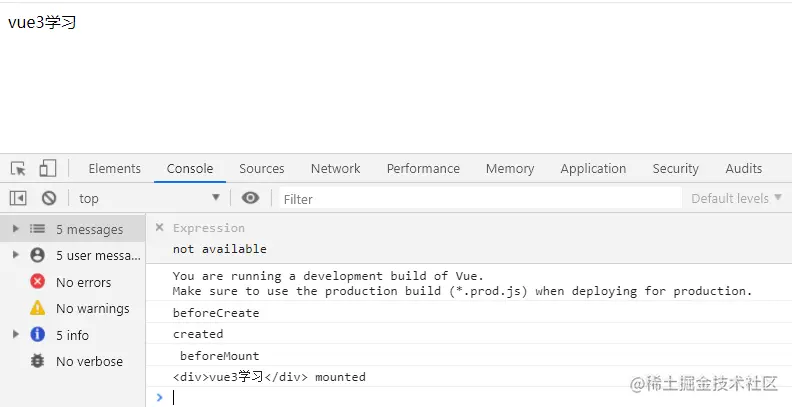Select the inspect element picker icon
The image size is (792, 407).
(18, 168)
